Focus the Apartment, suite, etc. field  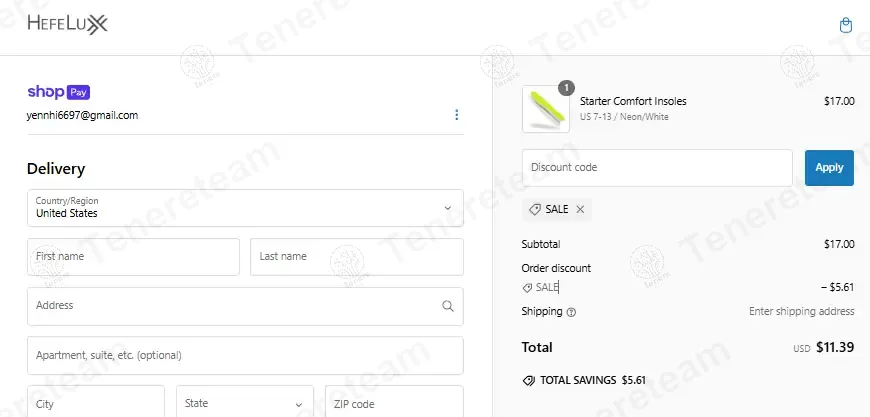[245, 355]
